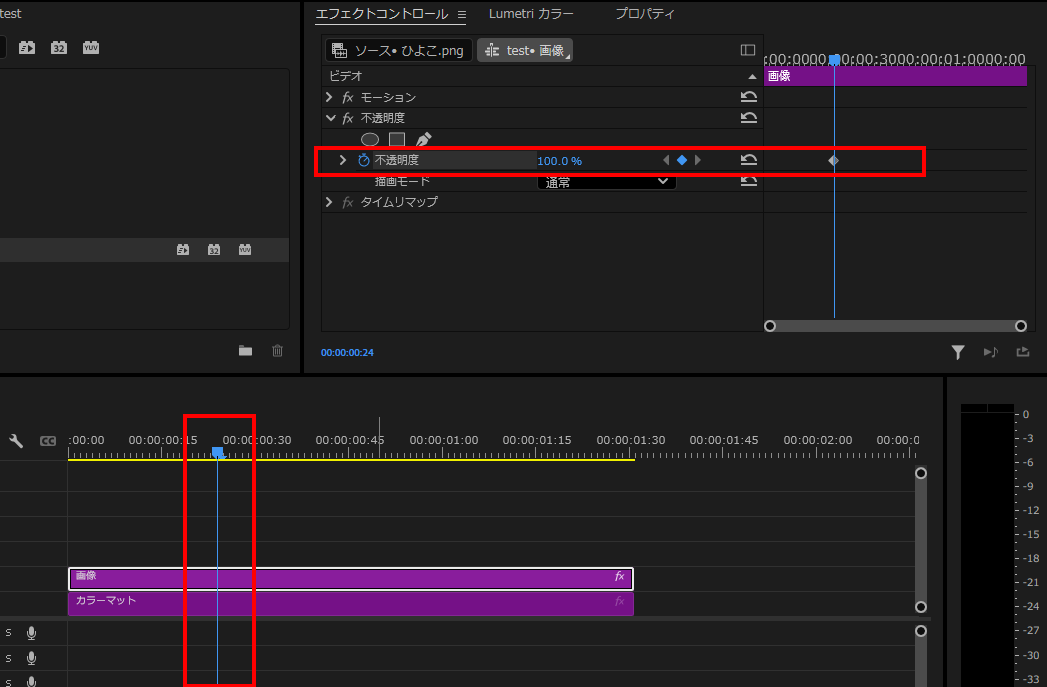Open the 描画モード blend mode dropdown
The width and height of the screenshot is (1047, 687).
point(606,182)
